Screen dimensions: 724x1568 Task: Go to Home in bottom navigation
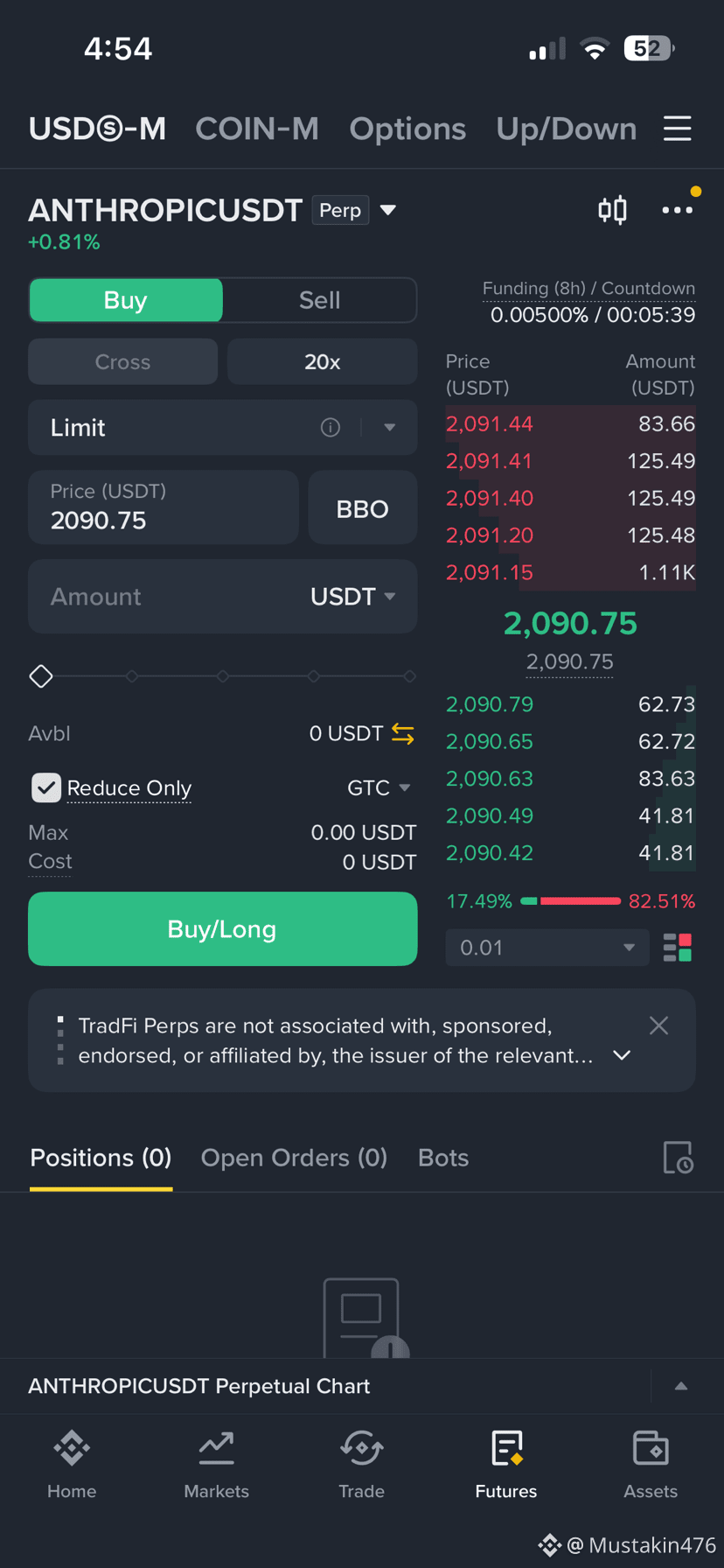72,1465
